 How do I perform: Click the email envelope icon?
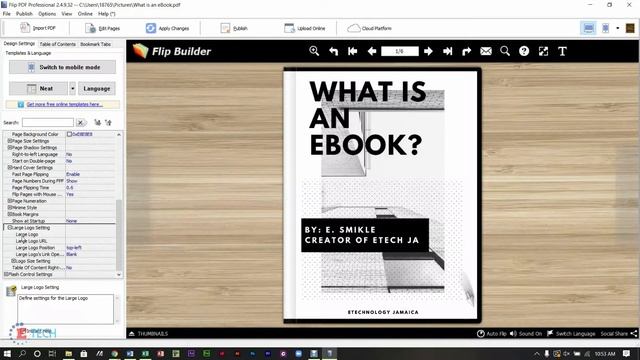click(x=486, y=51)
